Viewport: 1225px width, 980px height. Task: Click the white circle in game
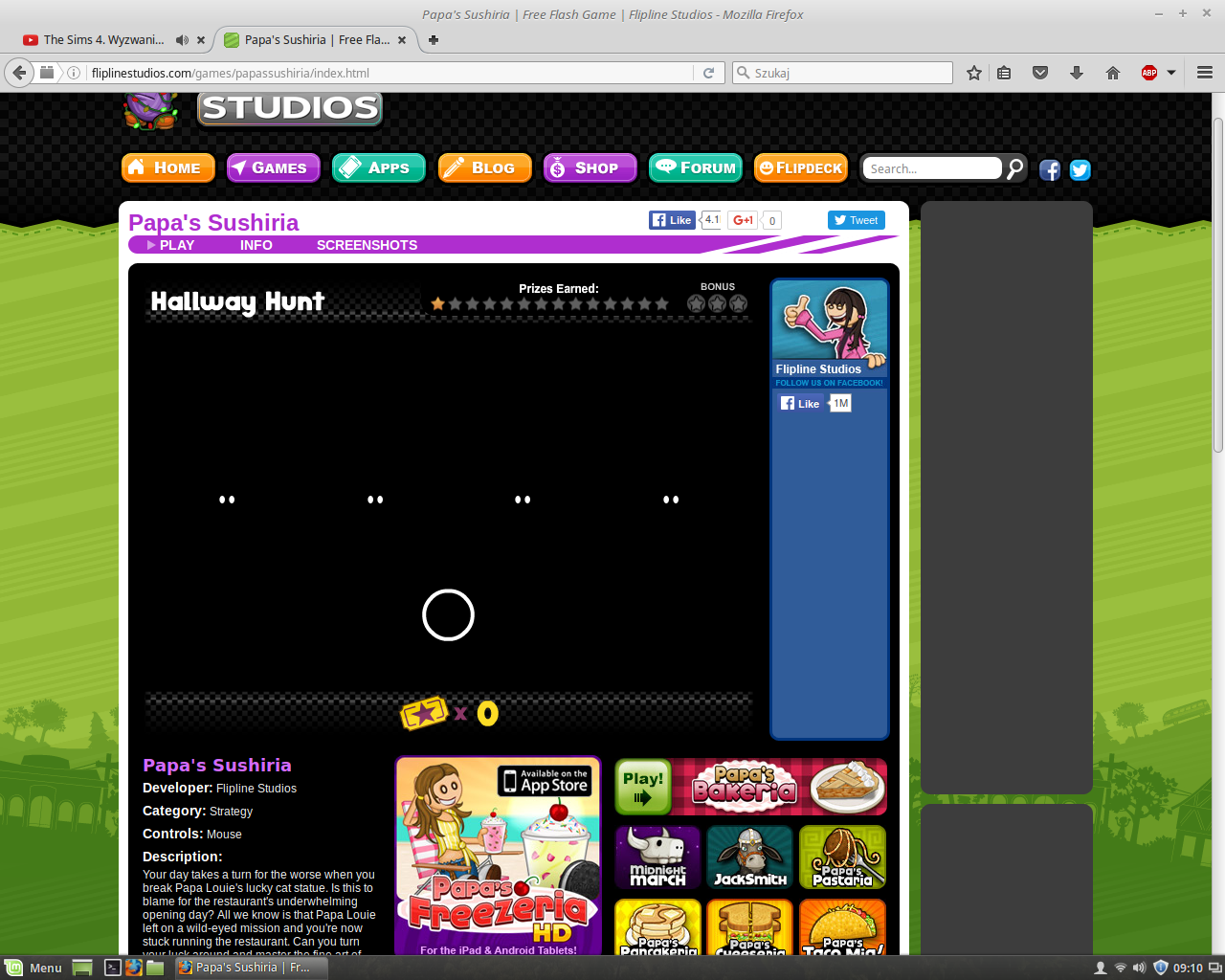coord(448,614)
